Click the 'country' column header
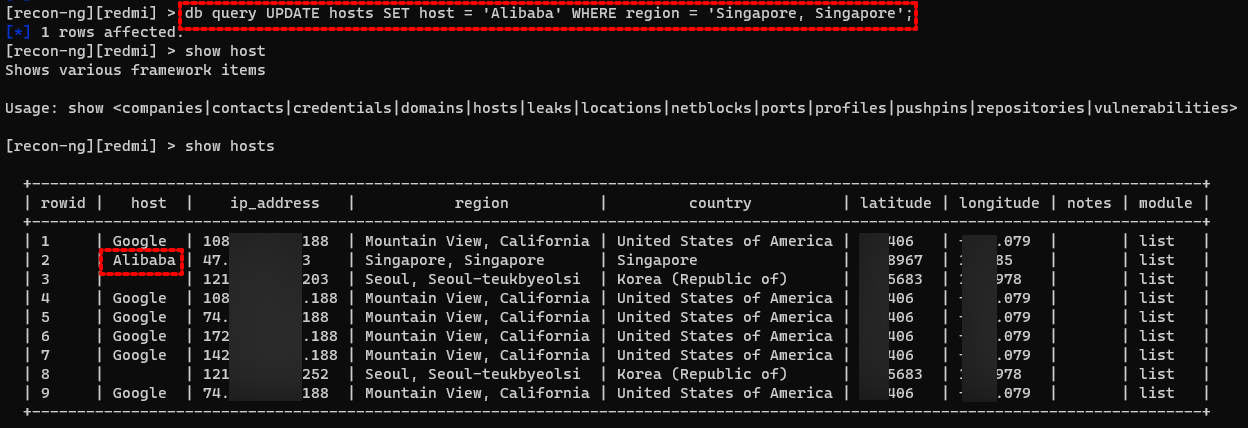 (x=720, y=203)
